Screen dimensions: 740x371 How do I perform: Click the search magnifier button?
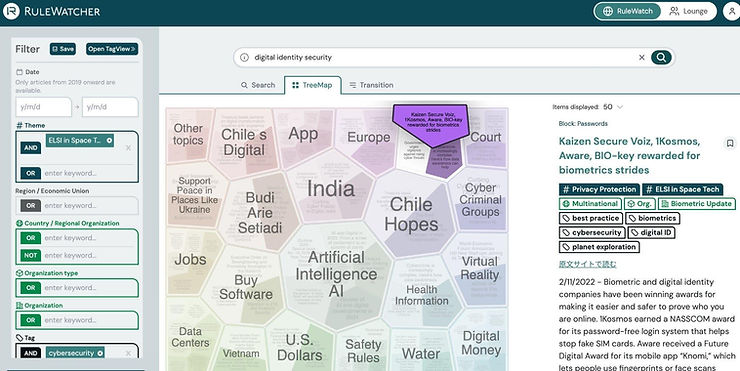pos(661,58)
